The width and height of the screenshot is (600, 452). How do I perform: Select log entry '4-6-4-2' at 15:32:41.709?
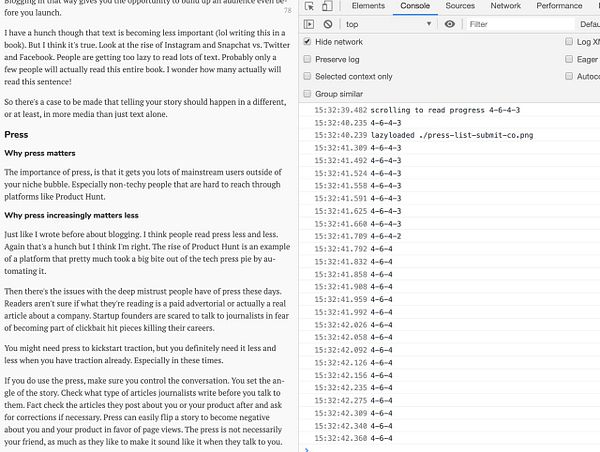point(449,236)
